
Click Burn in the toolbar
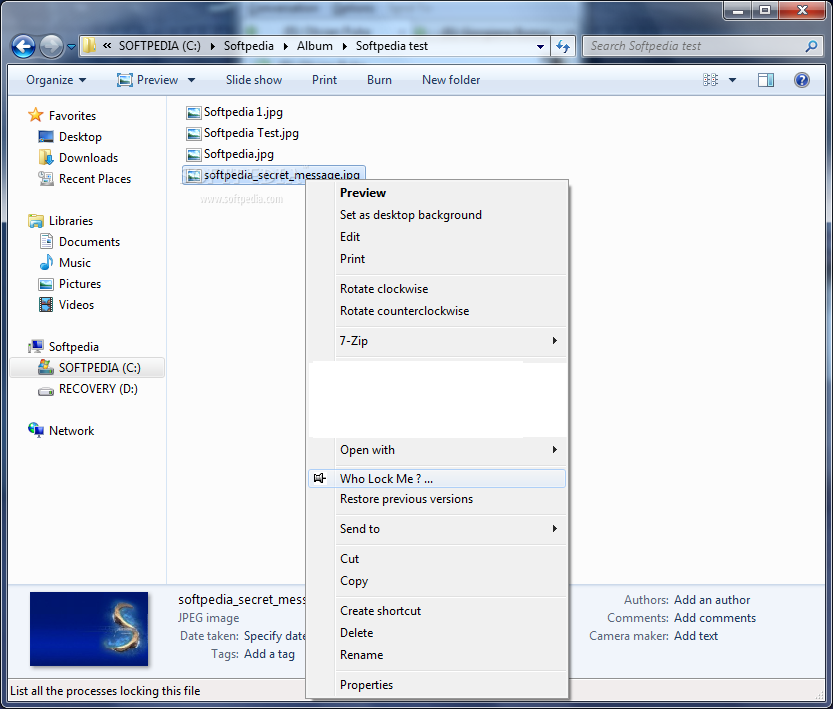[x=379, y=80]
